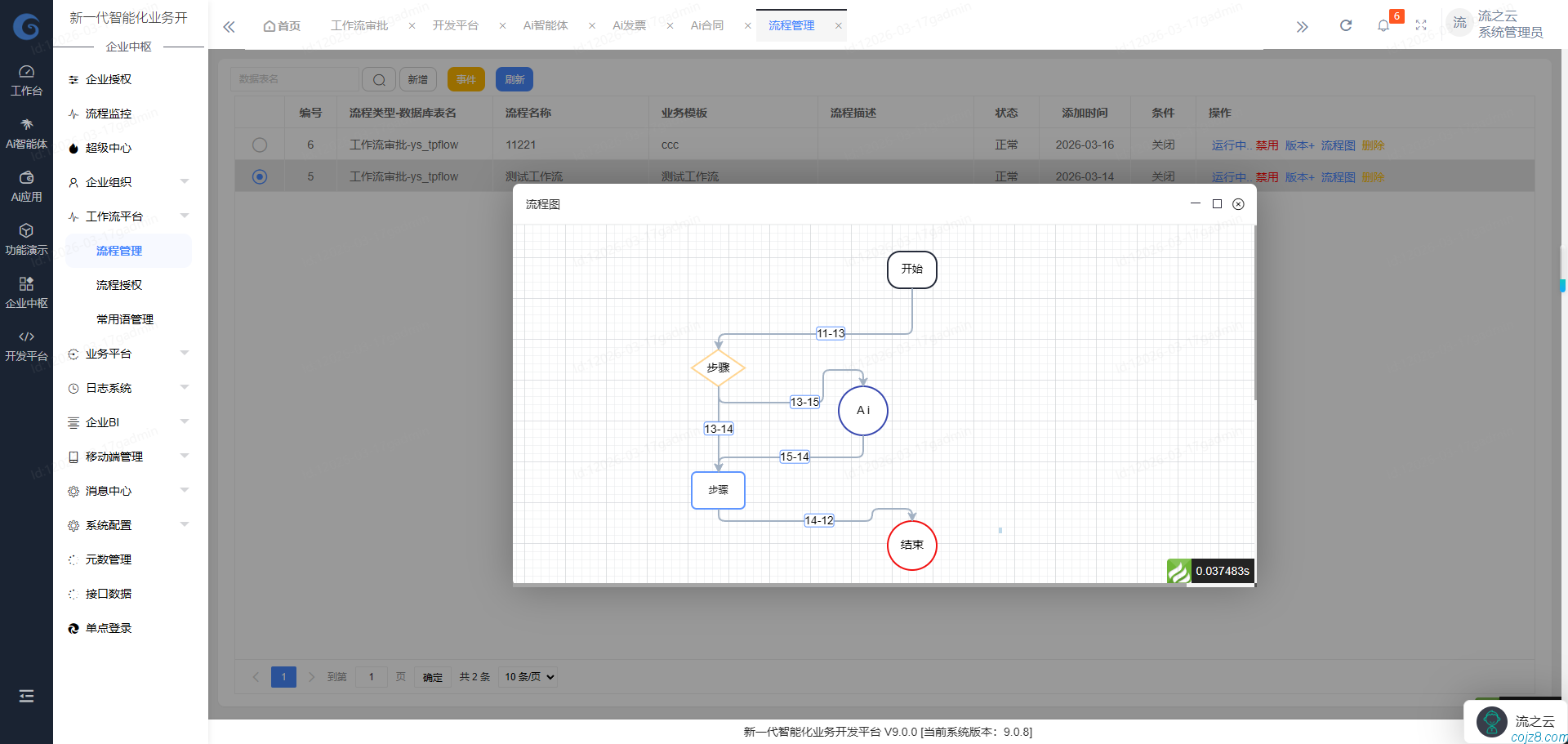Open 流程授权 menu item
Screen dimensions: 1568x744
pos(119,285)
